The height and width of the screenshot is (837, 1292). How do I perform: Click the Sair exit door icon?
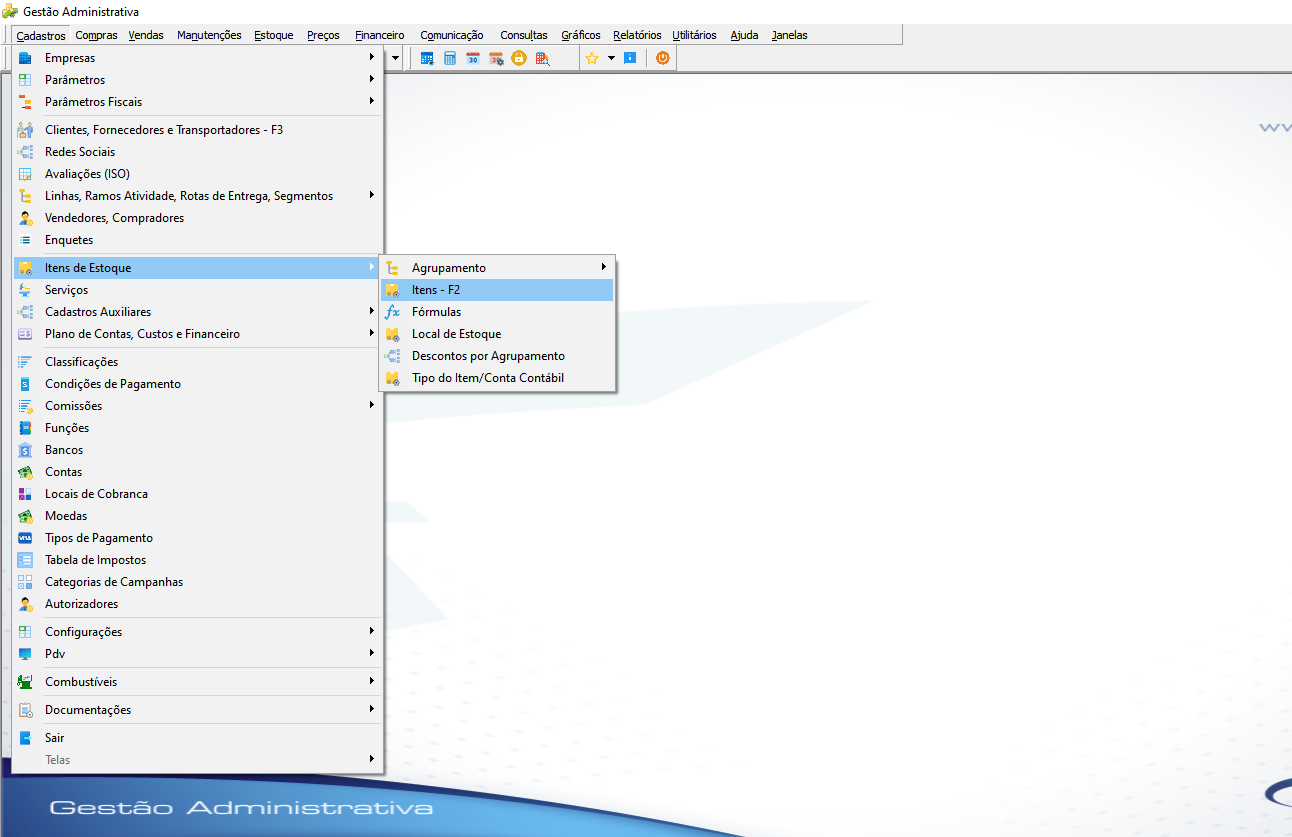tap(26, 738)
